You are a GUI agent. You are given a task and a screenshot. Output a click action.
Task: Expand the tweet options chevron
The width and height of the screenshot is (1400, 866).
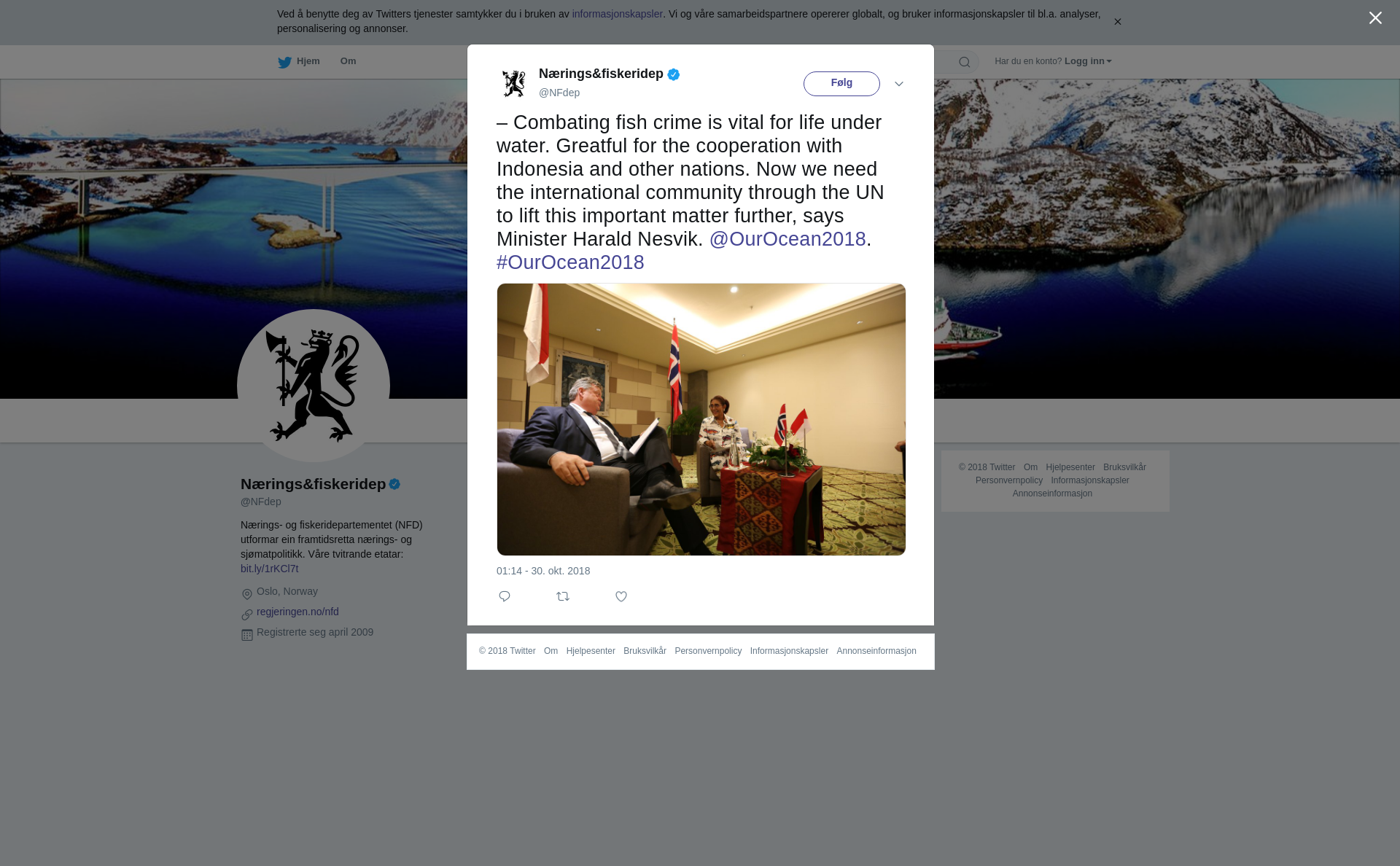tap(899, 84)
